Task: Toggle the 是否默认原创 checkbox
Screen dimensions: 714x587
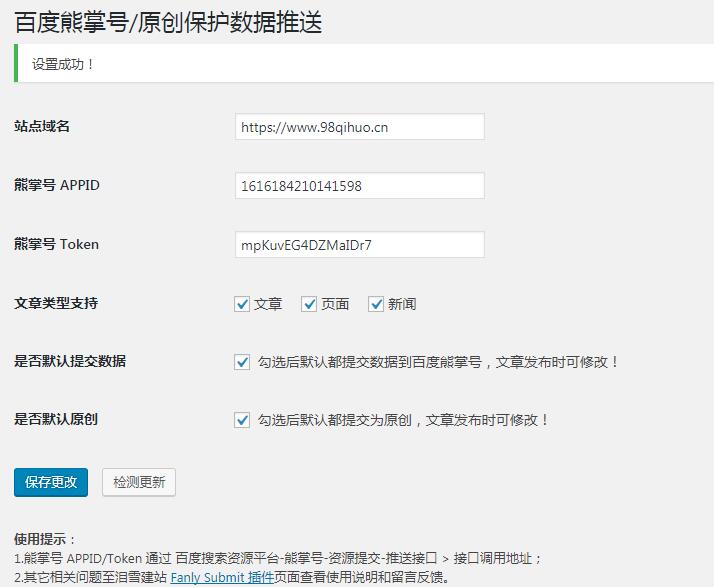Action: tap(242, 420)
